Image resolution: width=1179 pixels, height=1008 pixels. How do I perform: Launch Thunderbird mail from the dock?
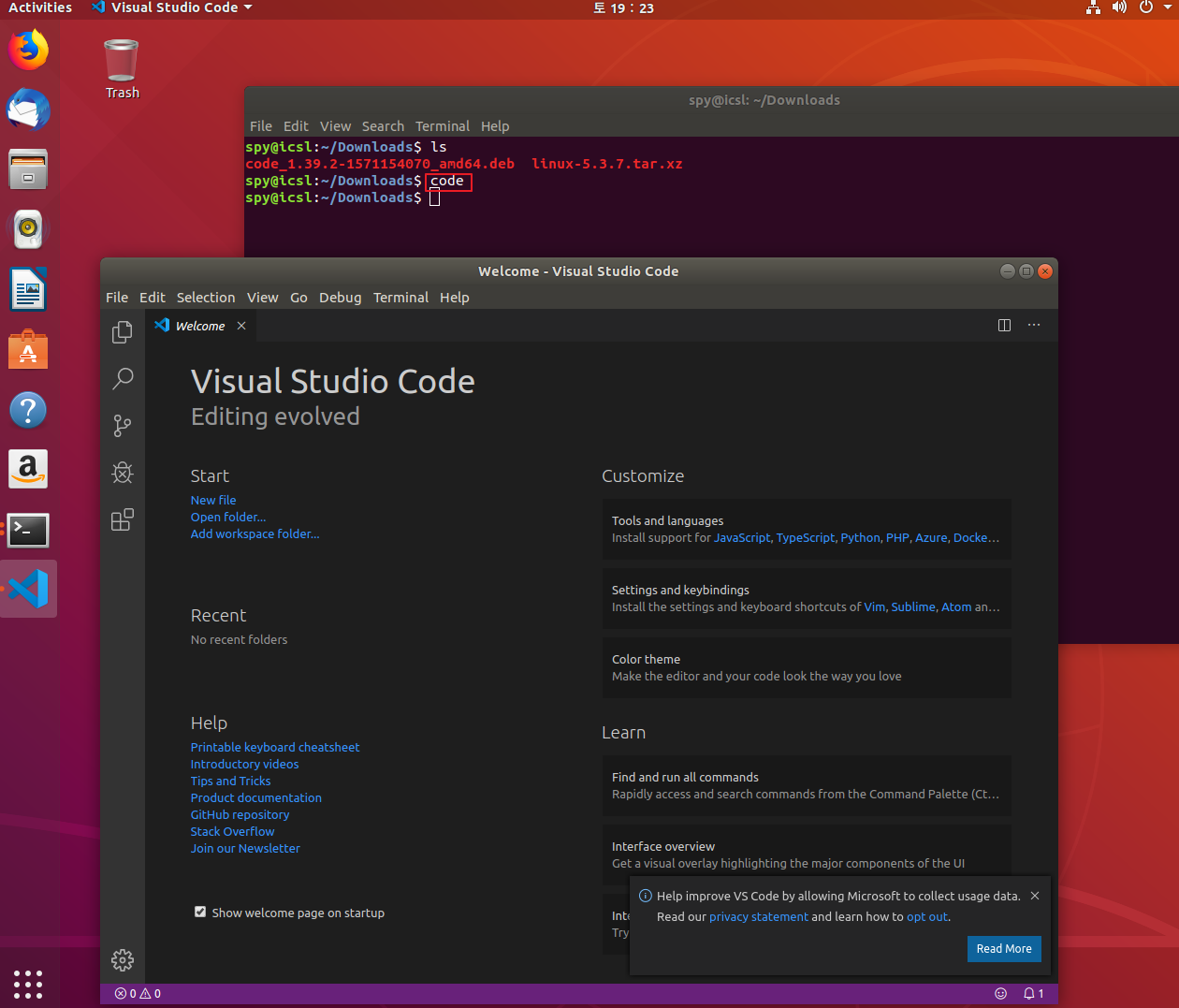pos(28,110)
